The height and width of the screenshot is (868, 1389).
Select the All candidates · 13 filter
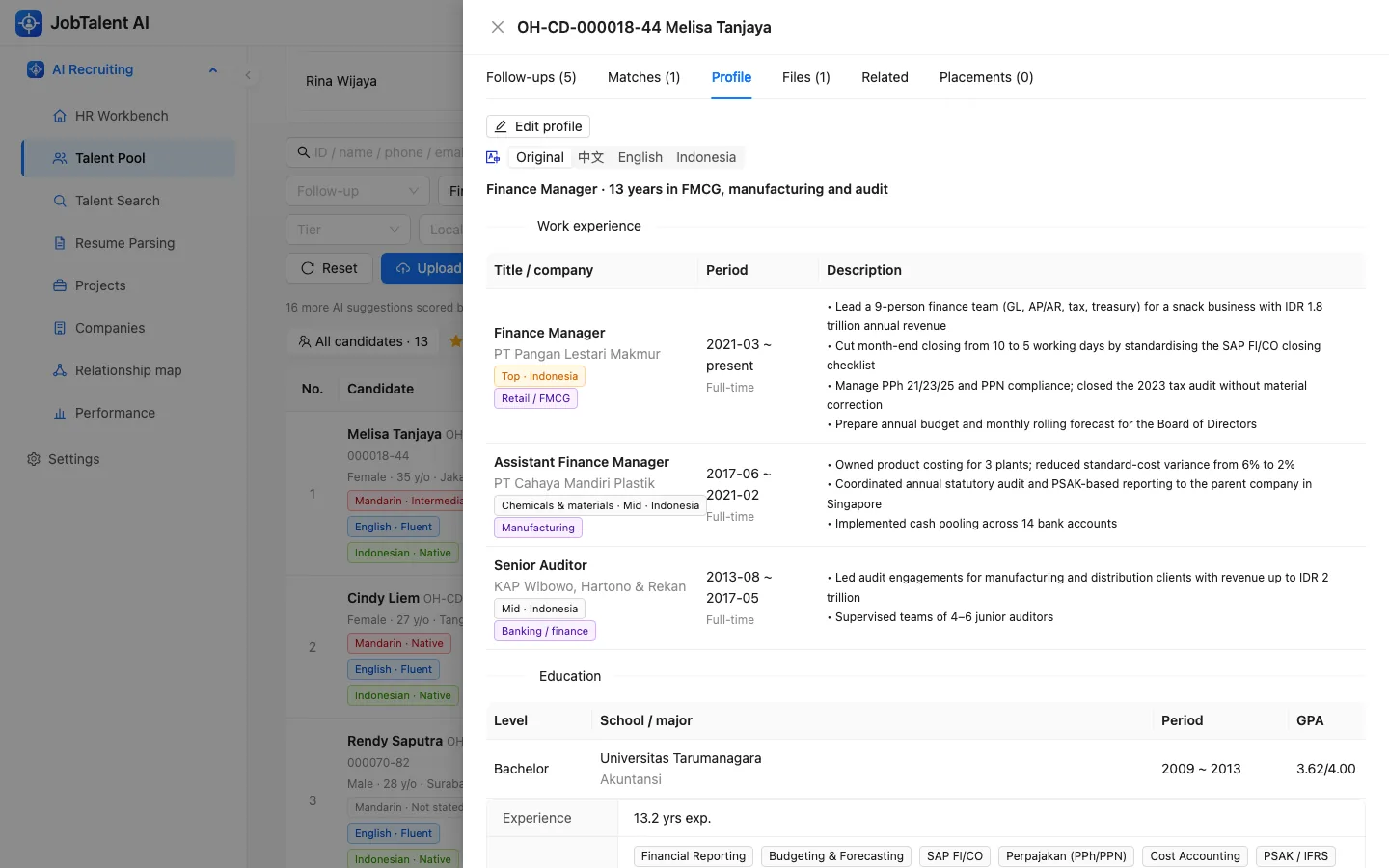(x=364, y=341)
